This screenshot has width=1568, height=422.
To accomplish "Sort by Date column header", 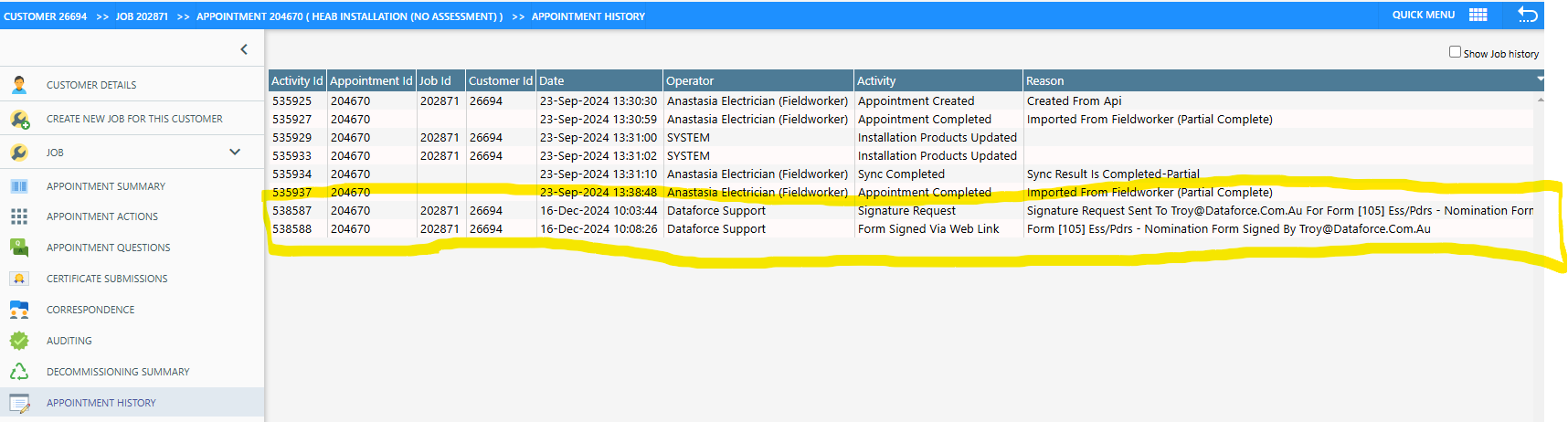I will [599, 80].
